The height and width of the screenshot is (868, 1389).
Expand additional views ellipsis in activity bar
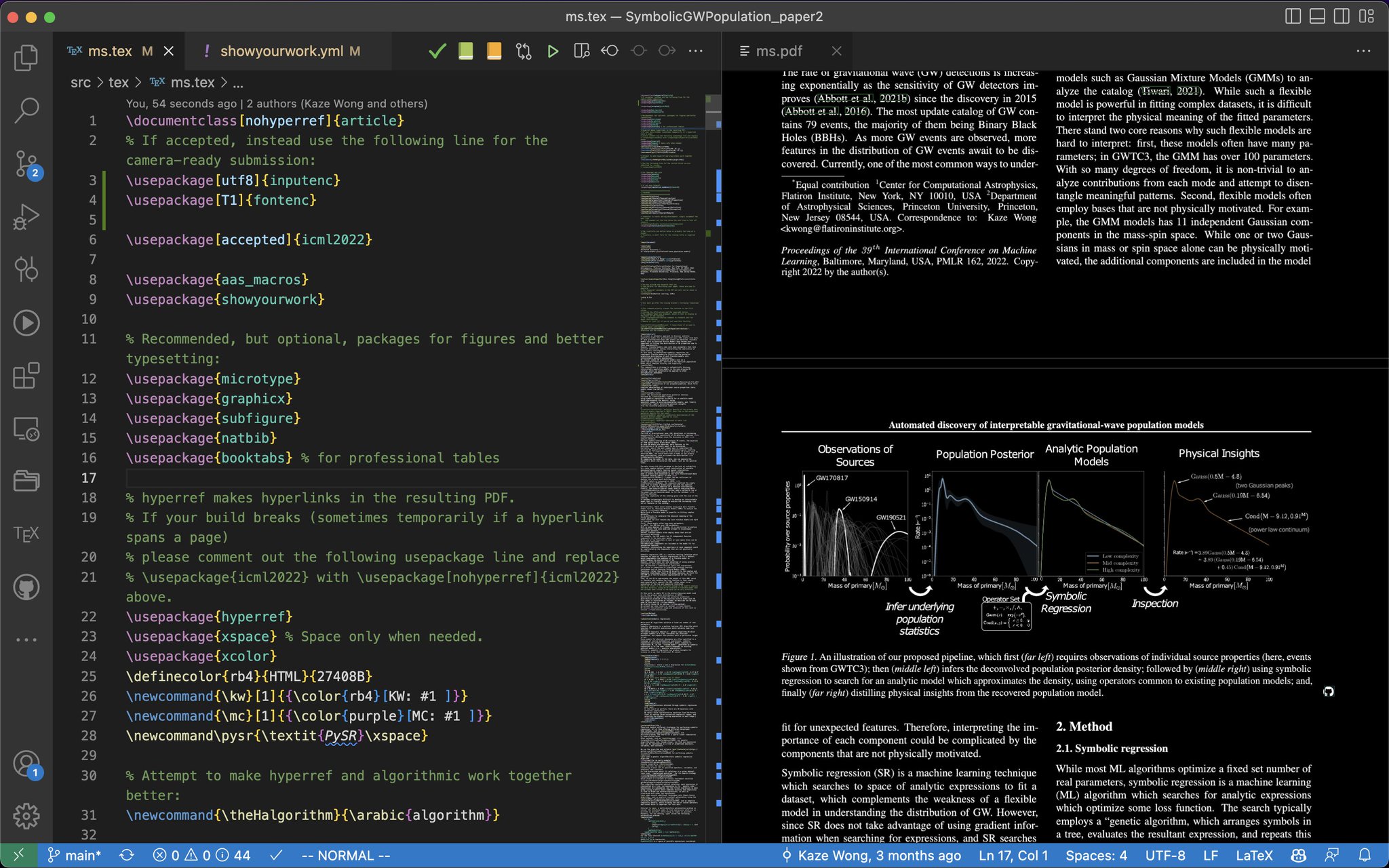click(26, 639)
